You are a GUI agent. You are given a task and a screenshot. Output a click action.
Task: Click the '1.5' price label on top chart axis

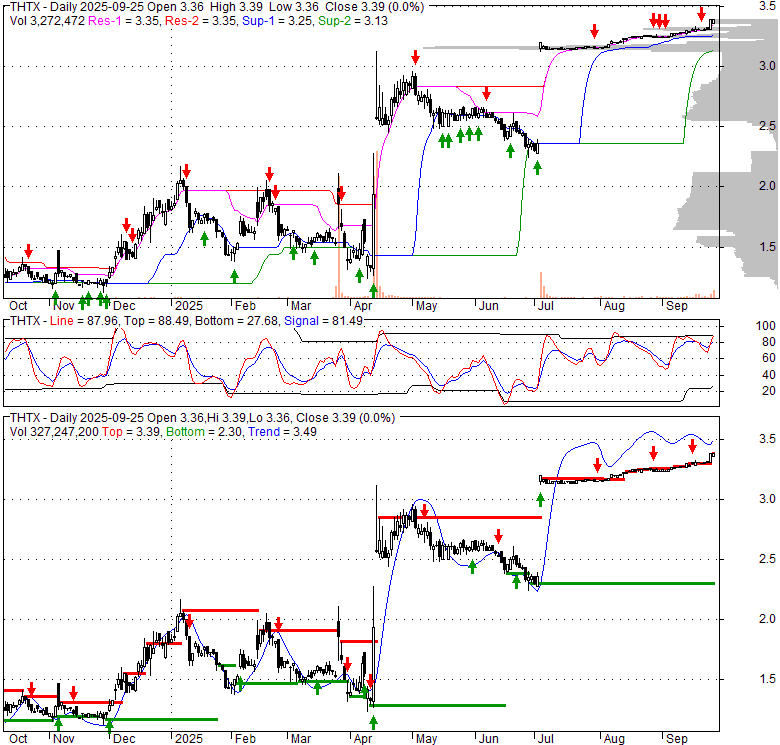(767, 247)
